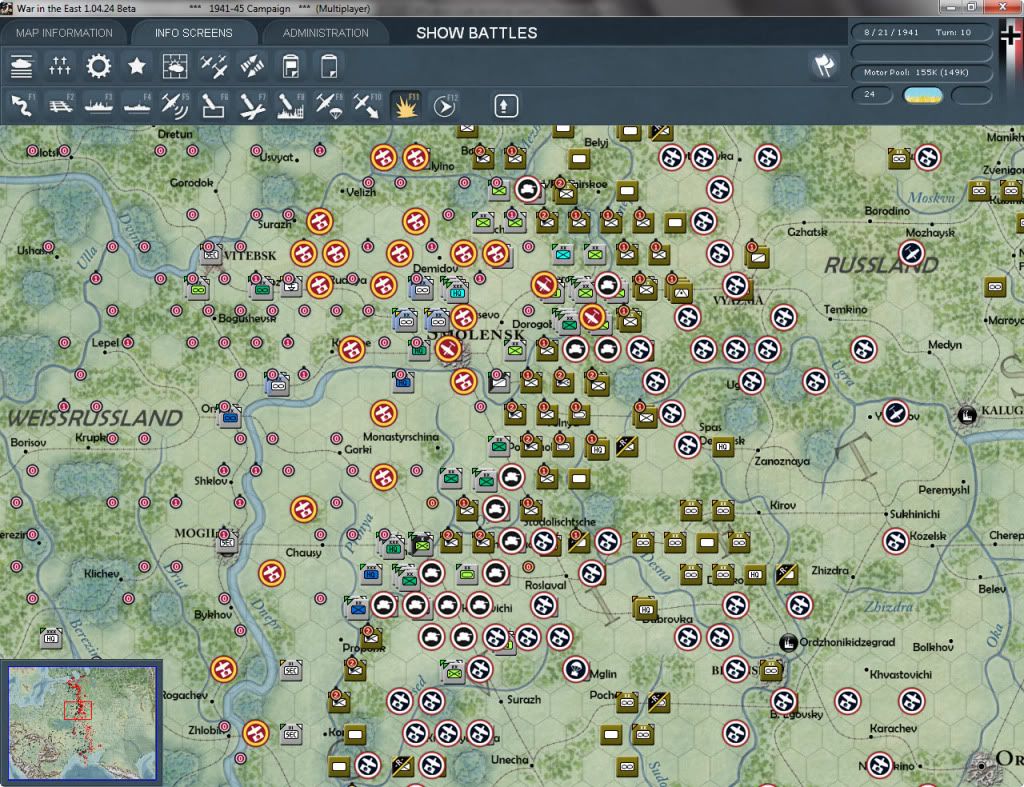Screen dimensions: 1024x787
Task: Open the Order of Battle tank-list icon
Action: [x=22, y=66]
